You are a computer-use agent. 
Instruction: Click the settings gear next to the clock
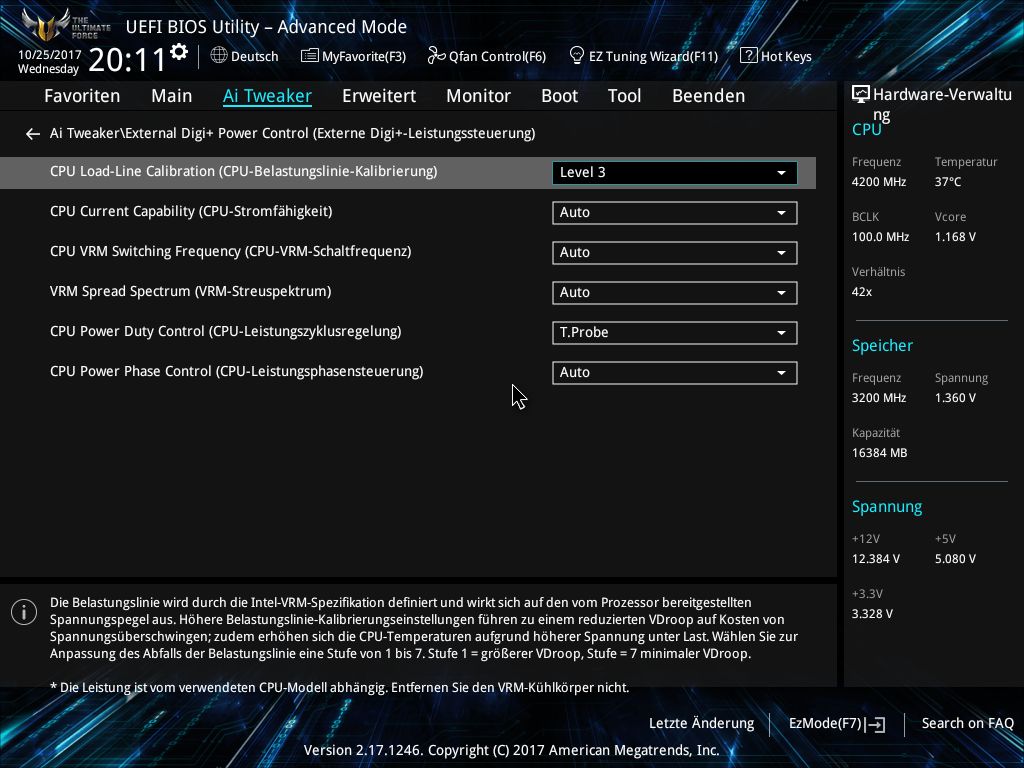point(179,52)
